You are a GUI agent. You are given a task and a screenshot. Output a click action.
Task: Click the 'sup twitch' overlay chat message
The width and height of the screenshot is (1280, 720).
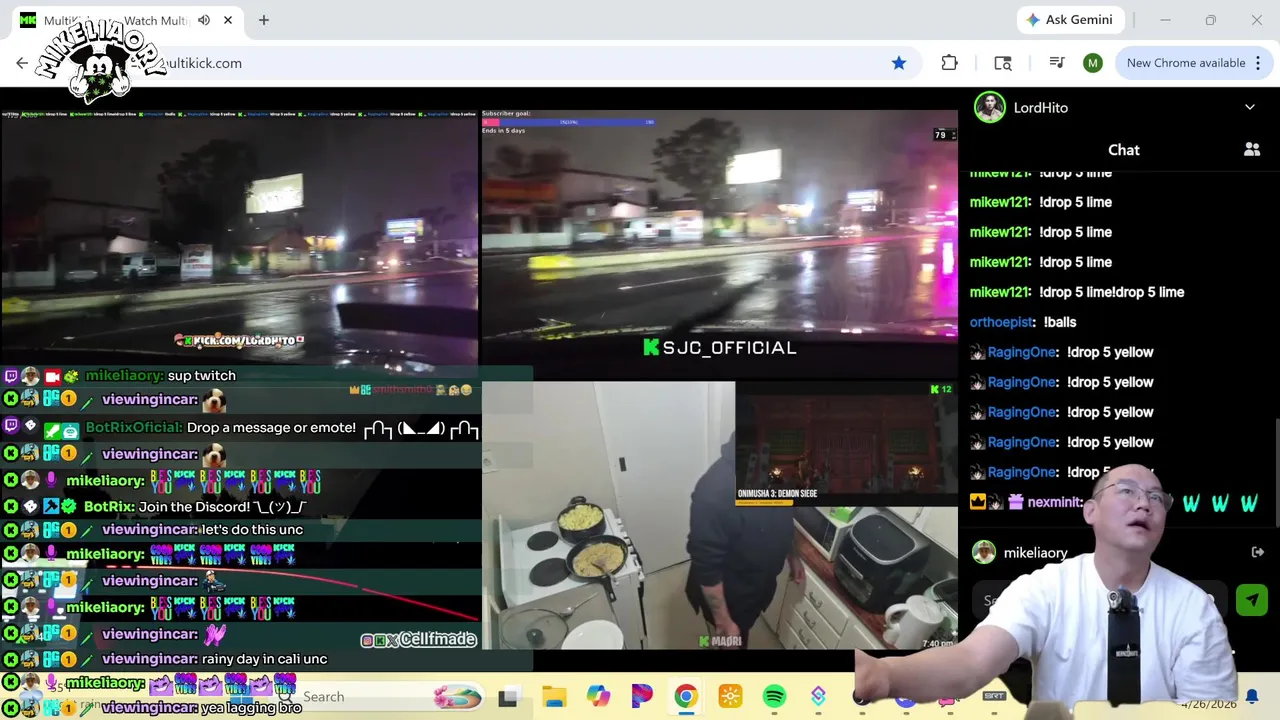click(202, 375)
